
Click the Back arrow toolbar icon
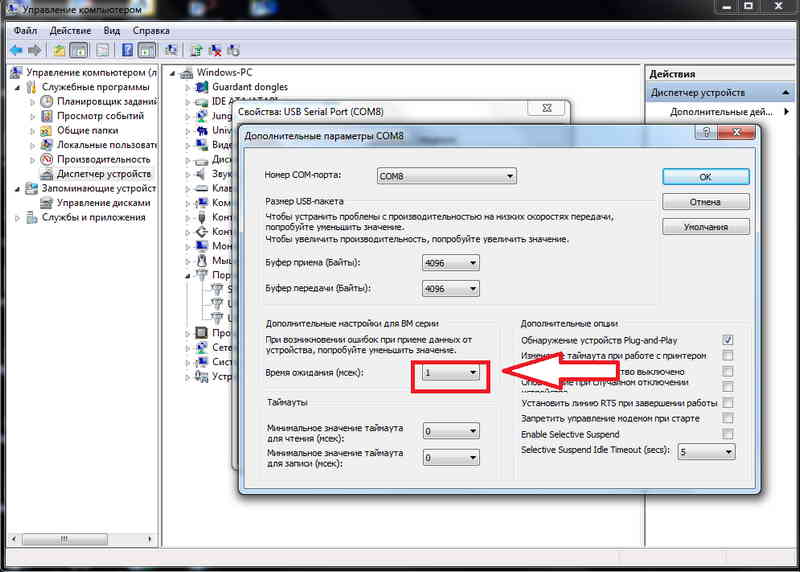coord(16,50)
